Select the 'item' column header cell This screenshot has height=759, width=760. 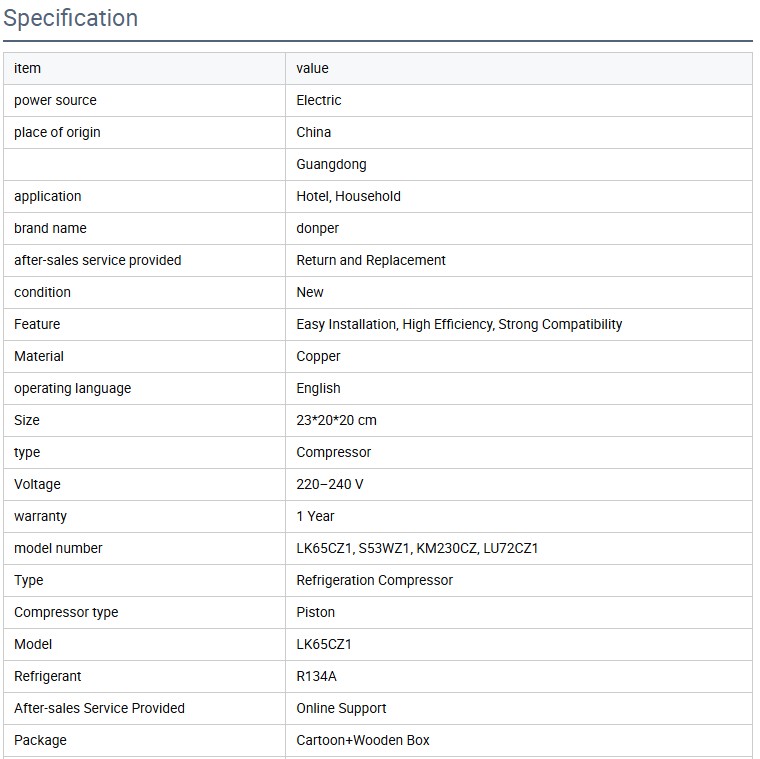(28, 68)
